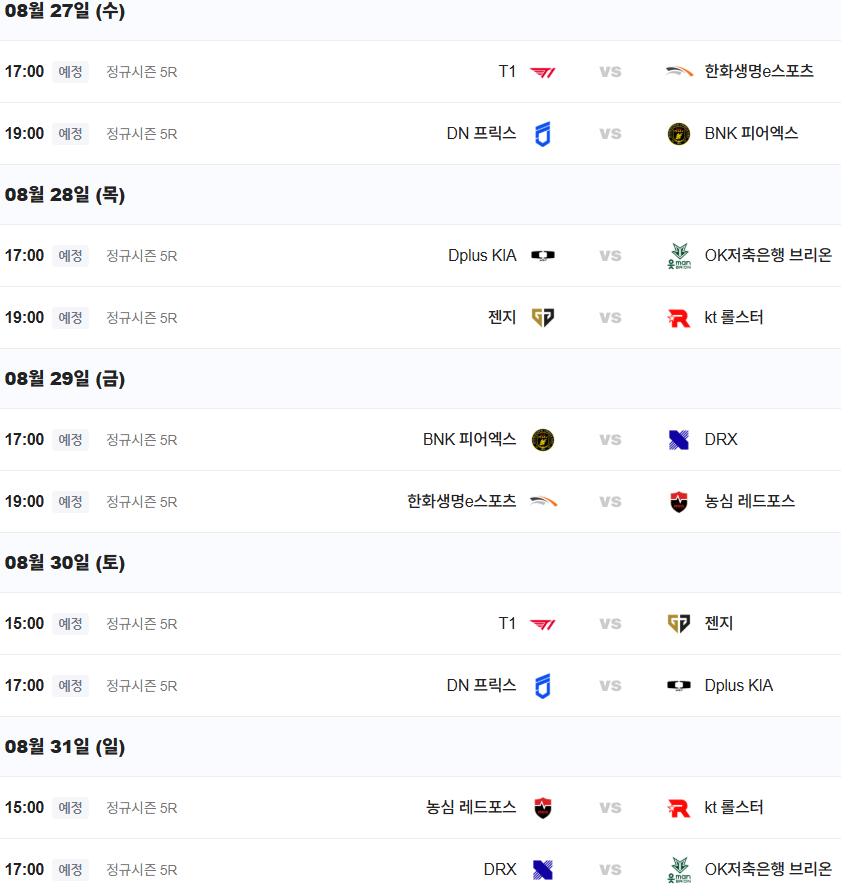Viewport: 841px width, 887px height.
Task: Click 젠지 logo in Aug 28 19:00 match
Action: [x=542, y=318]
